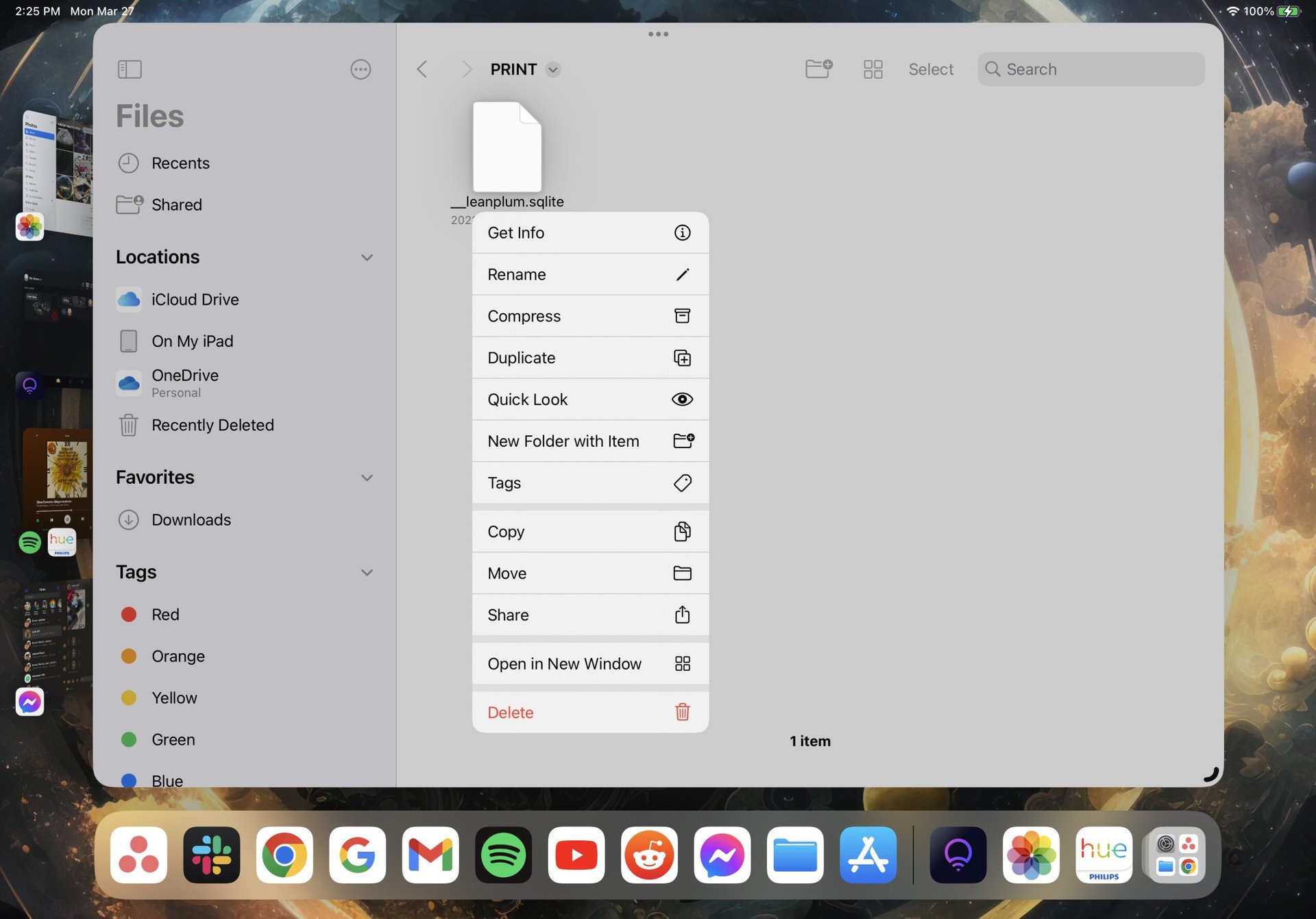1316x919 pixels.
Task: Select the iCloud Drive location
Action: click(195, 299)
